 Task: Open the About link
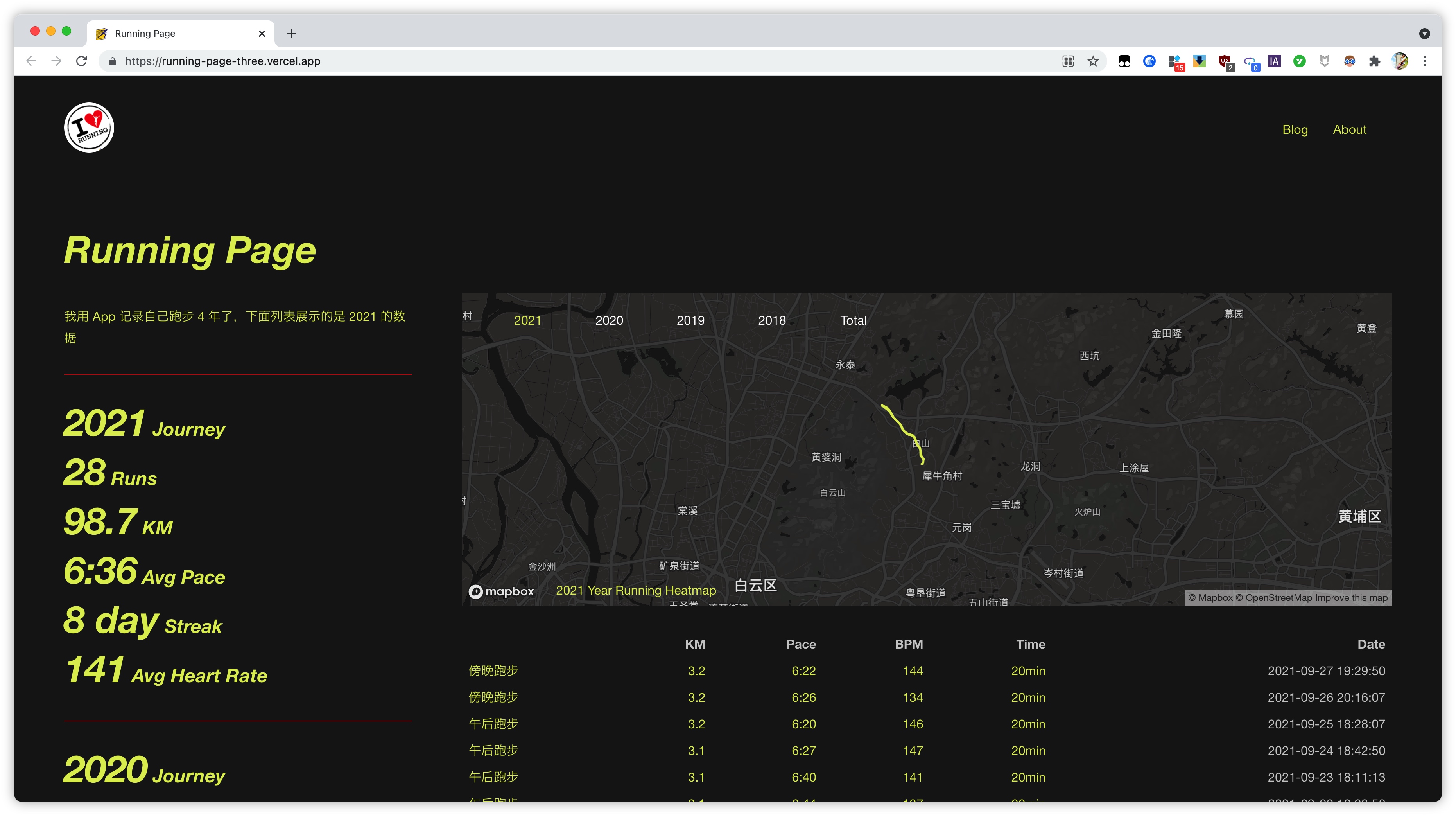(1349, 129)
